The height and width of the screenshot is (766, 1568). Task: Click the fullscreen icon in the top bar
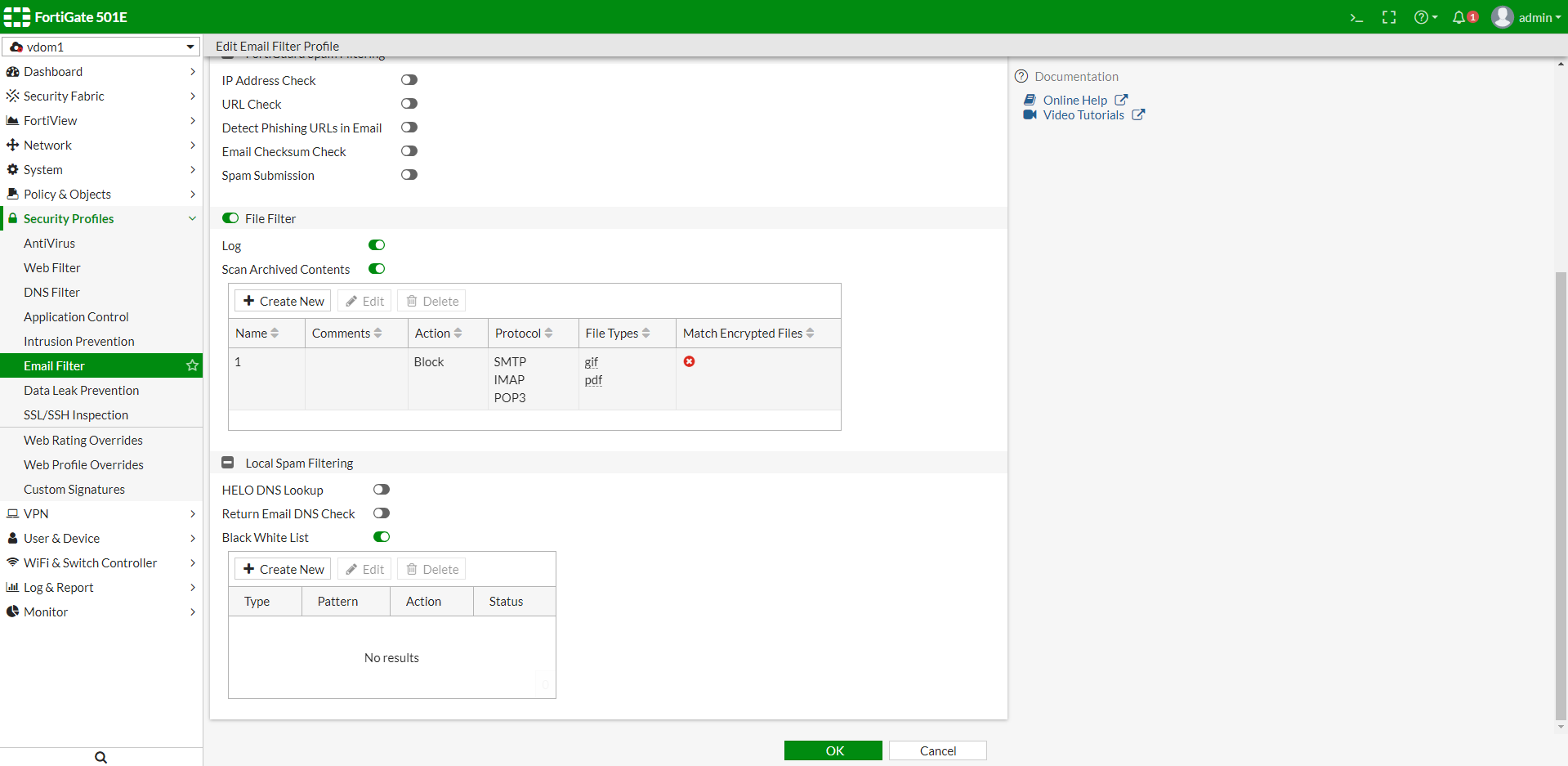click(x=1389, y=16)
